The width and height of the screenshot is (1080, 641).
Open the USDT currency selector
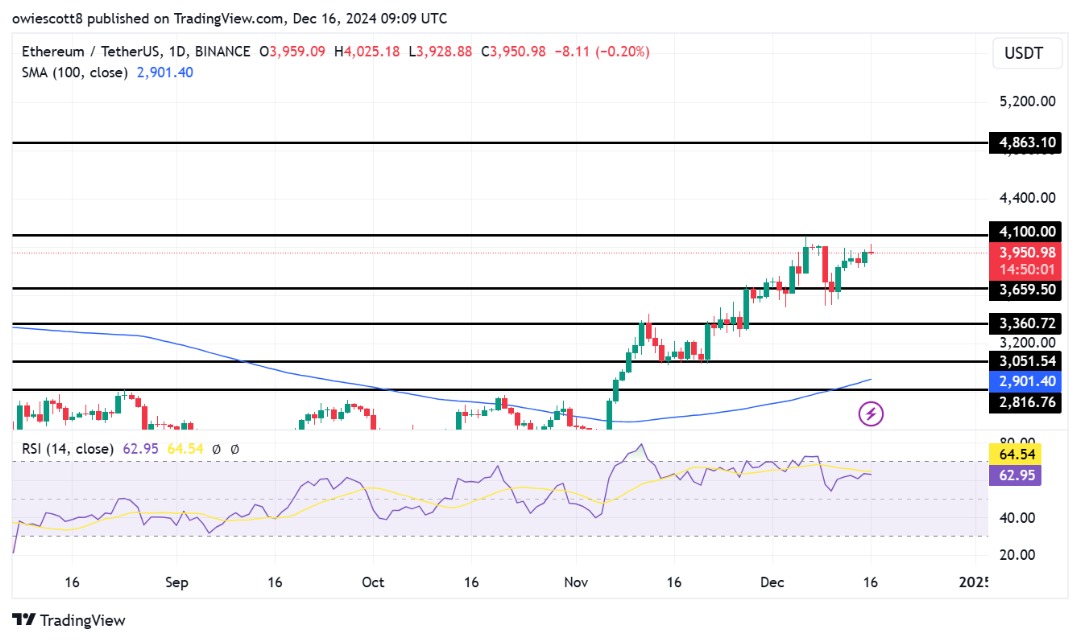[1023, 53]
